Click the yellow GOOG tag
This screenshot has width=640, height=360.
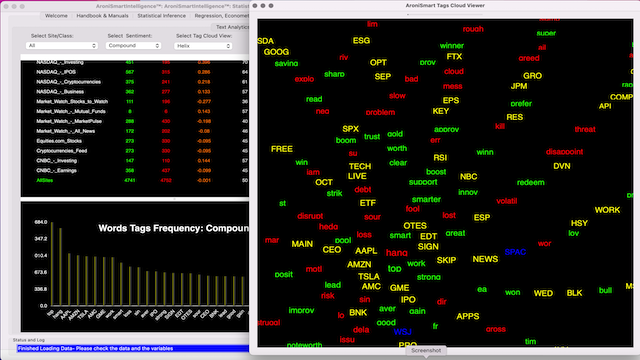coord(276,52)
